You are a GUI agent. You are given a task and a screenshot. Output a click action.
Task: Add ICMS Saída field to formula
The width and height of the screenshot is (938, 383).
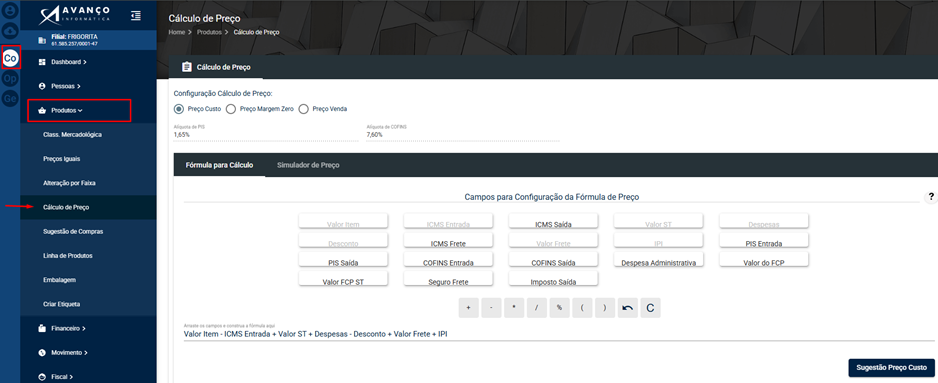click(x=553, y=222)
